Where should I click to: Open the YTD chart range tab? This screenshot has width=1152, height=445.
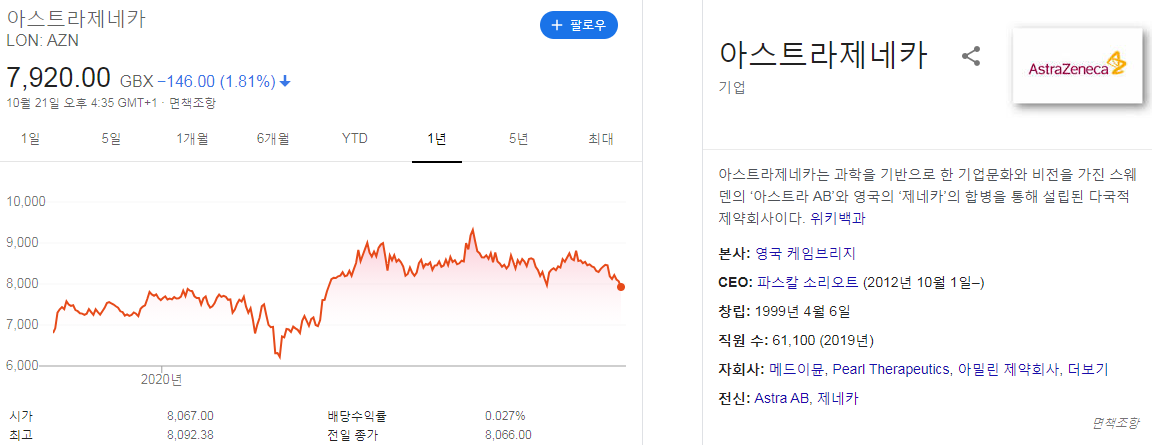[355, 138]
